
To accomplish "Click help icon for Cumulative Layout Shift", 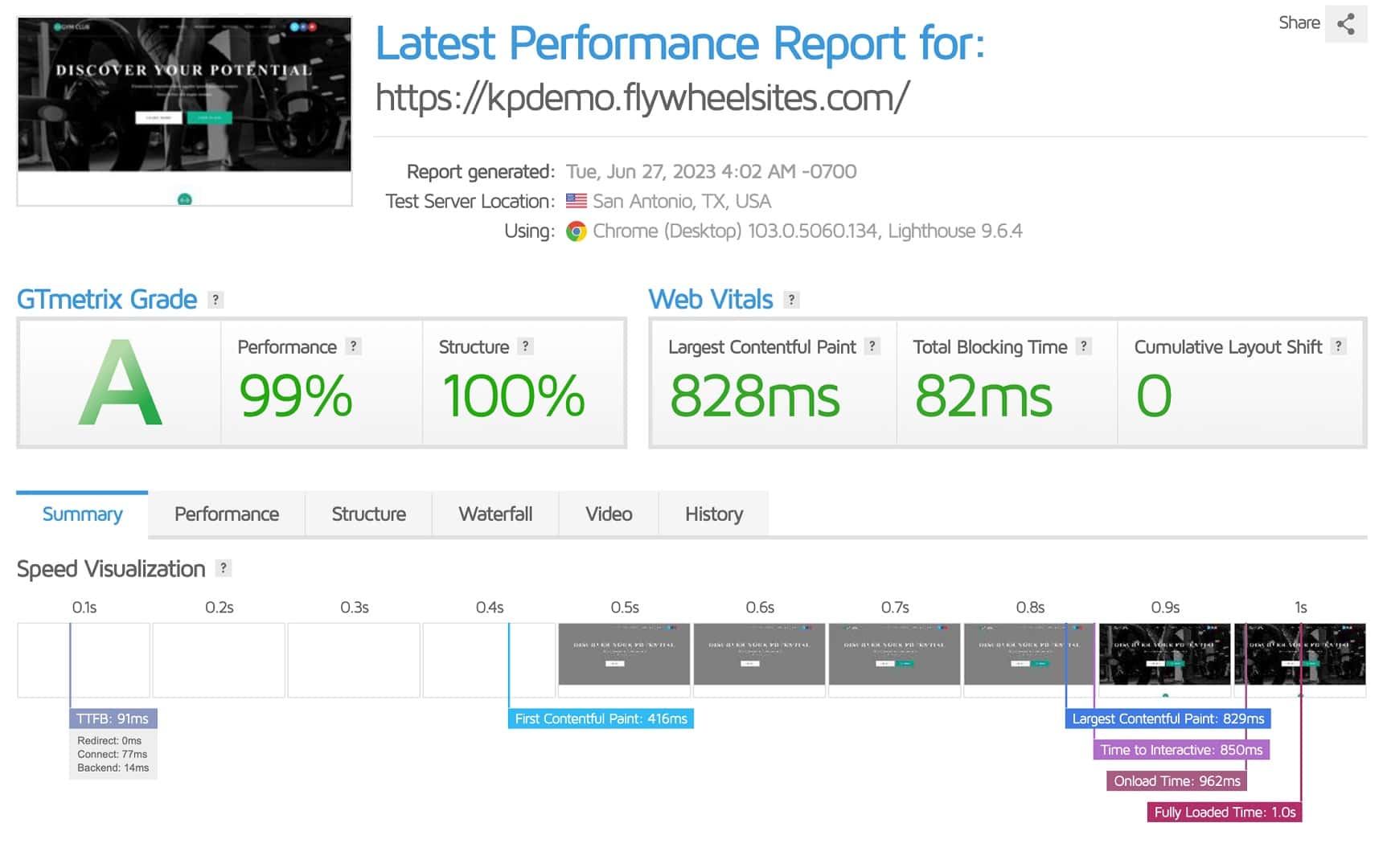I will [x=1338, y=346].
